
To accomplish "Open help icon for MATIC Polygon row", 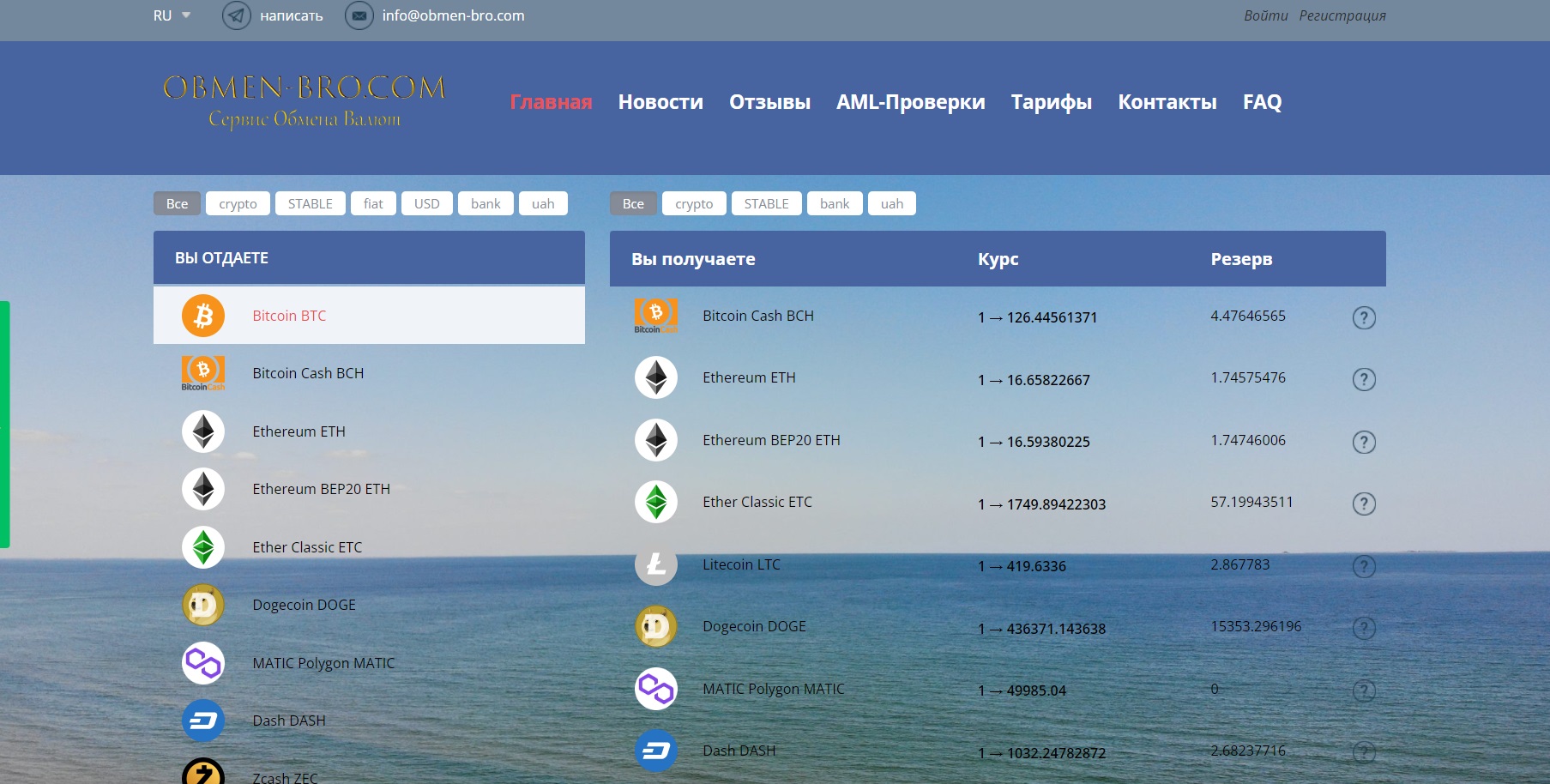I will pos(1364,691).
